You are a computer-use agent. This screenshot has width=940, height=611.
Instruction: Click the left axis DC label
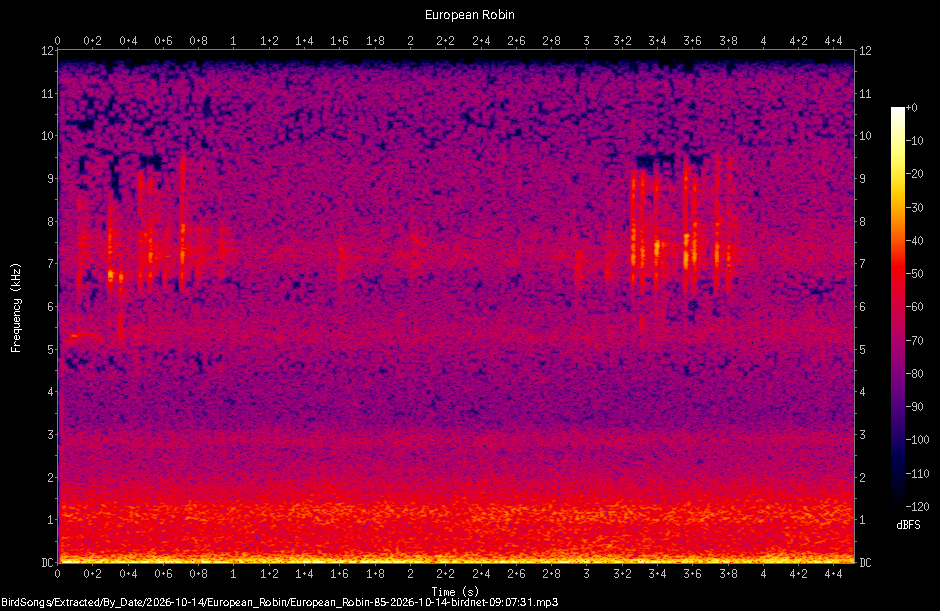(x=48, y=562)
